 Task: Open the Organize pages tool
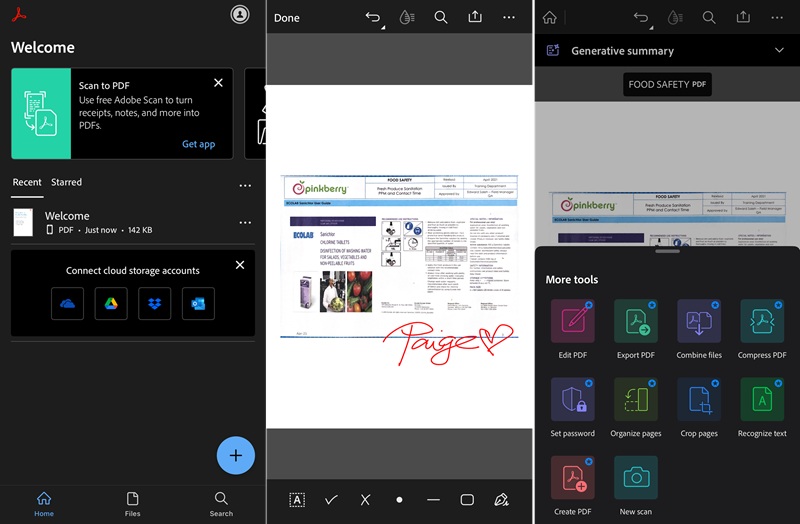tap(636, 408)
